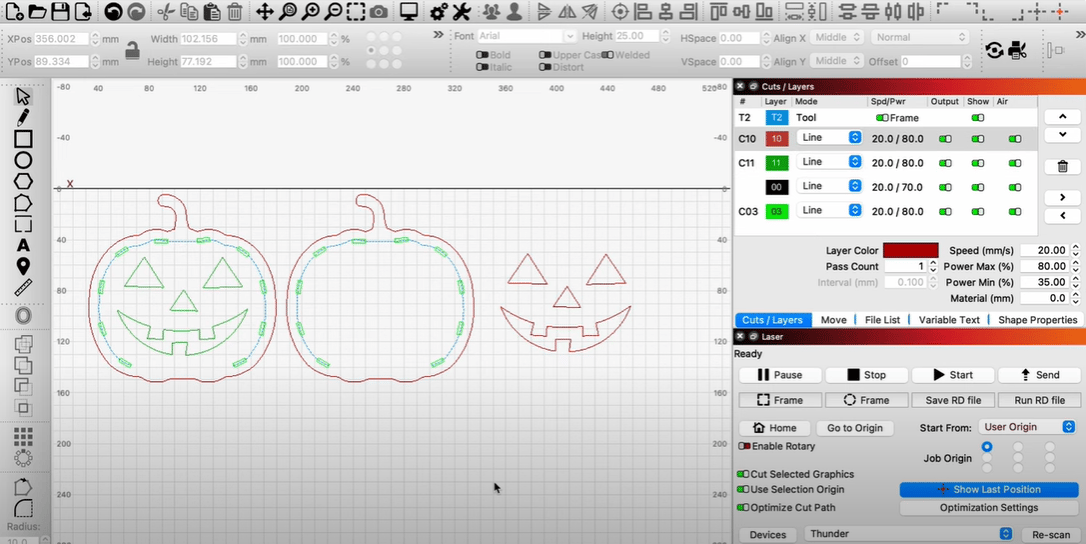Viewport: 1086px width, 544px height.
Task: Select the Polygon hexagon tool
Action: pos(23,182)
